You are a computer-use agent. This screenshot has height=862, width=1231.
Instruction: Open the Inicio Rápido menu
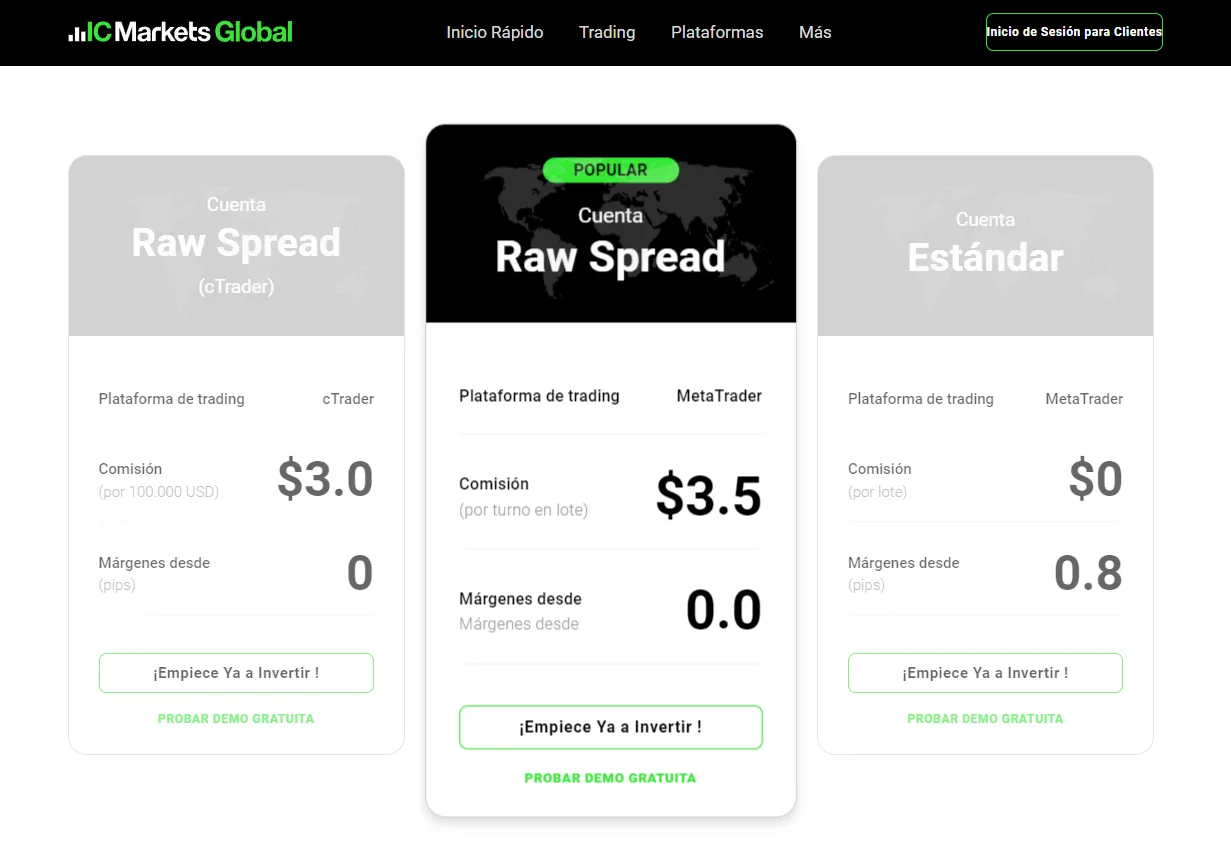(495, 32)
